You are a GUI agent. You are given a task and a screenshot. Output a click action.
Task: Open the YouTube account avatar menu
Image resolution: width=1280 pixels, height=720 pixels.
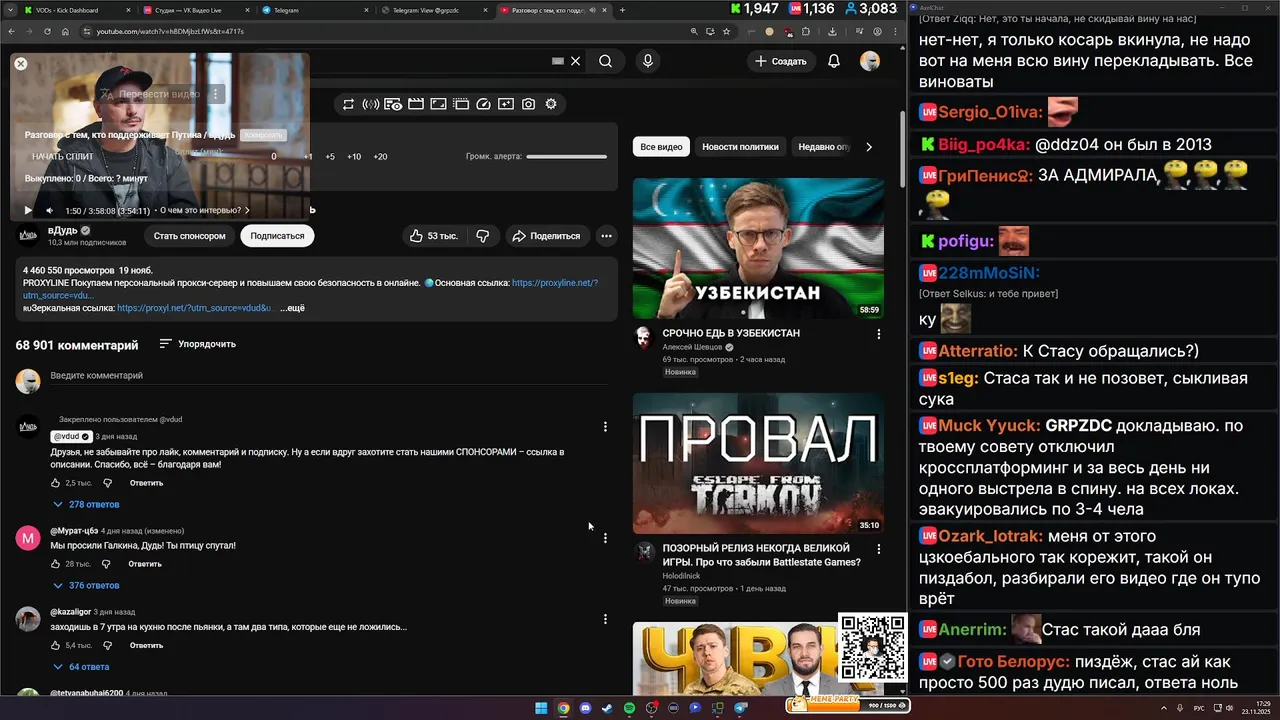tap(870, 61)
